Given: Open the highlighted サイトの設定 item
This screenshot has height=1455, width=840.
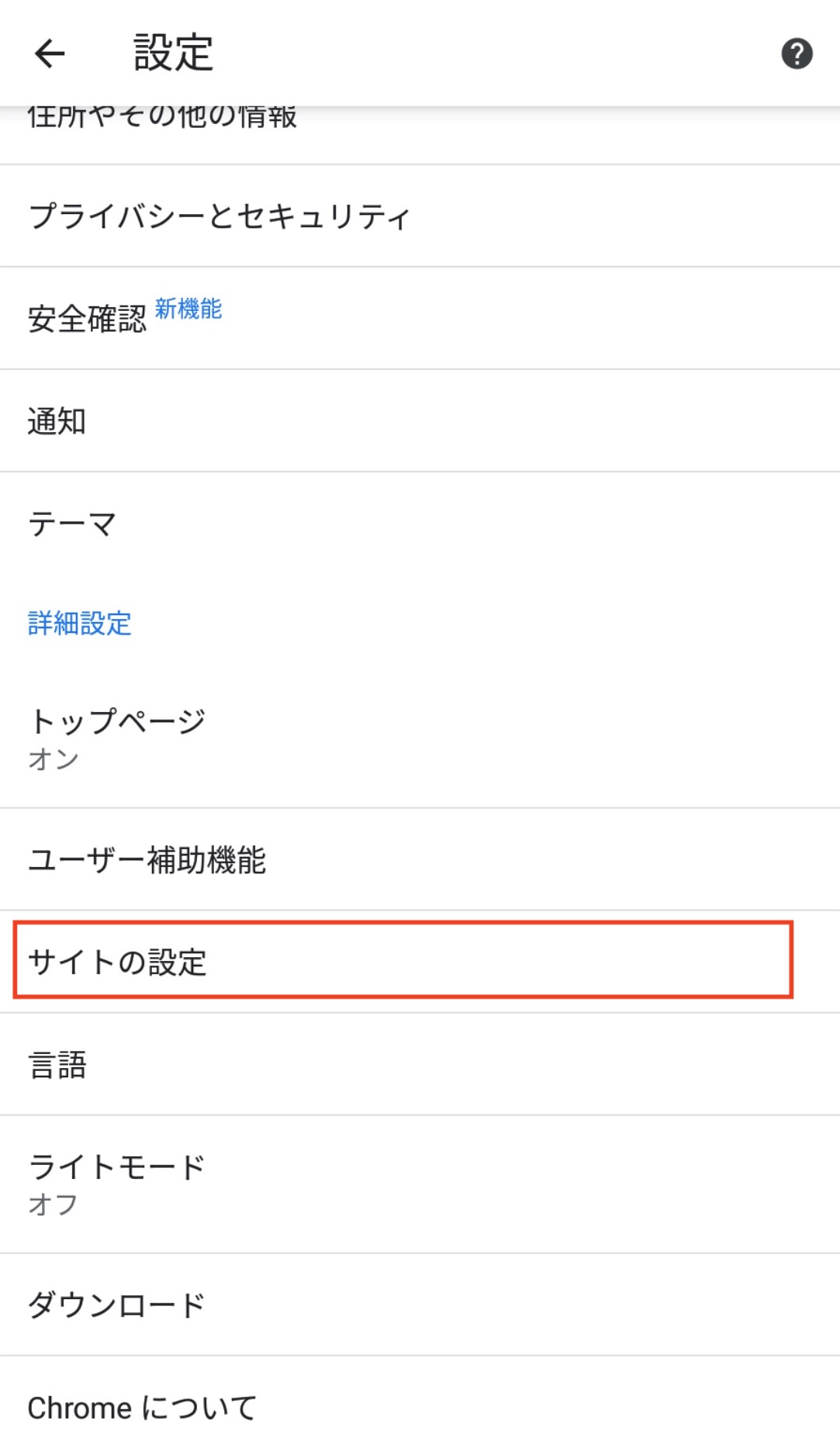Looking at the screenshot, I should [x=118, y=962].
